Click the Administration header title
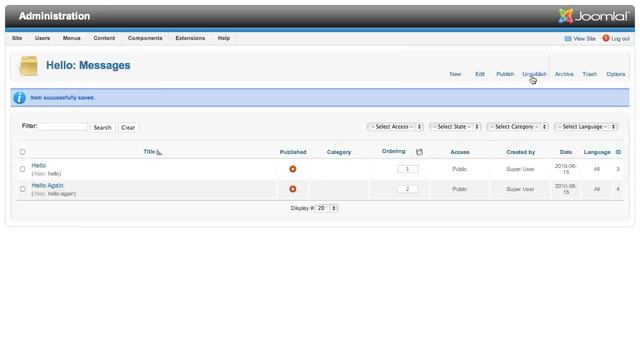Image resolution: width=640 pixels, height=360 pixels. (x=54, y=16)
